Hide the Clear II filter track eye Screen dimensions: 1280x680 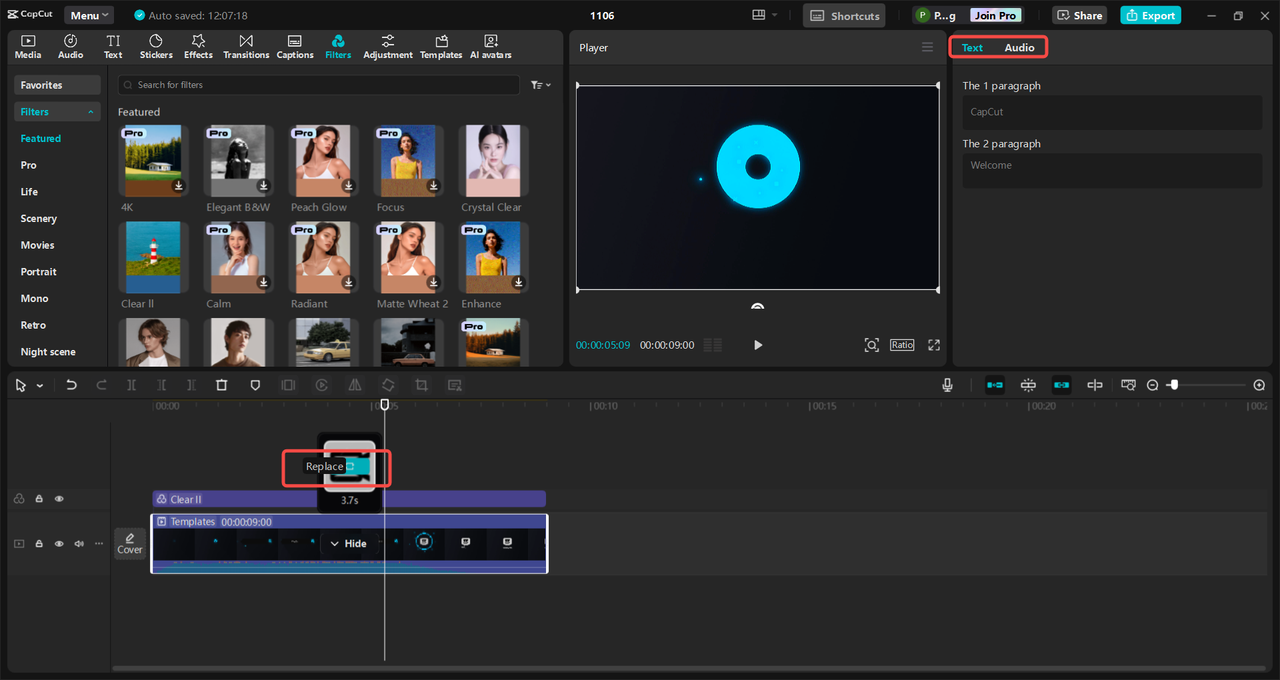(x=59, y=499)
